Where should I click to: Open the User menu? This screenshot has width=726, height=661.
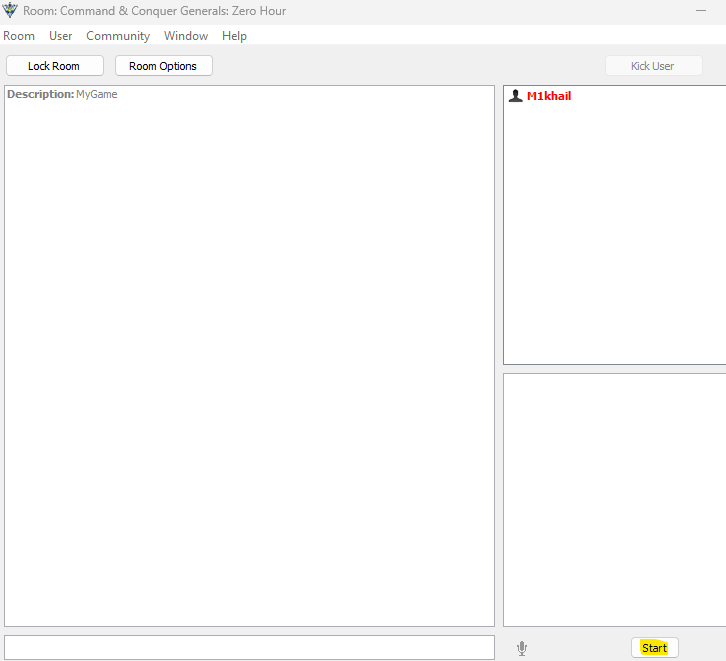pos(60,36)
